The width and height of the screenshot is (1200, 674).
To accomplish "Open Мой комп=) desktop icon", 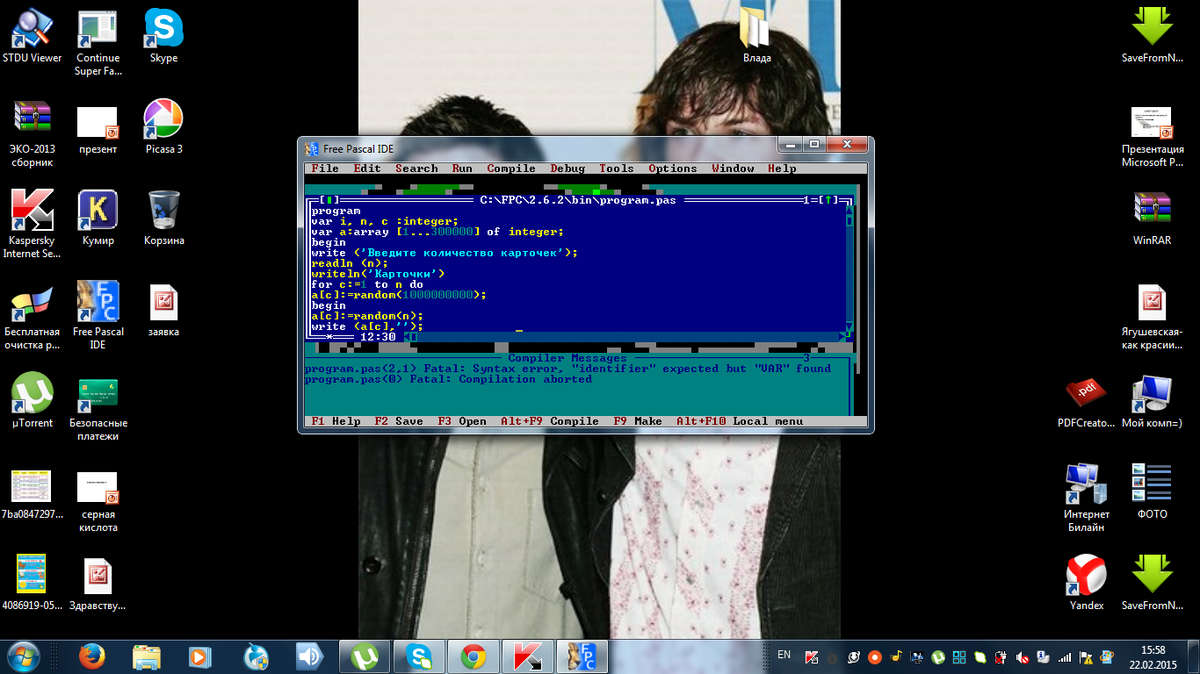I will tap(1151, 402).
